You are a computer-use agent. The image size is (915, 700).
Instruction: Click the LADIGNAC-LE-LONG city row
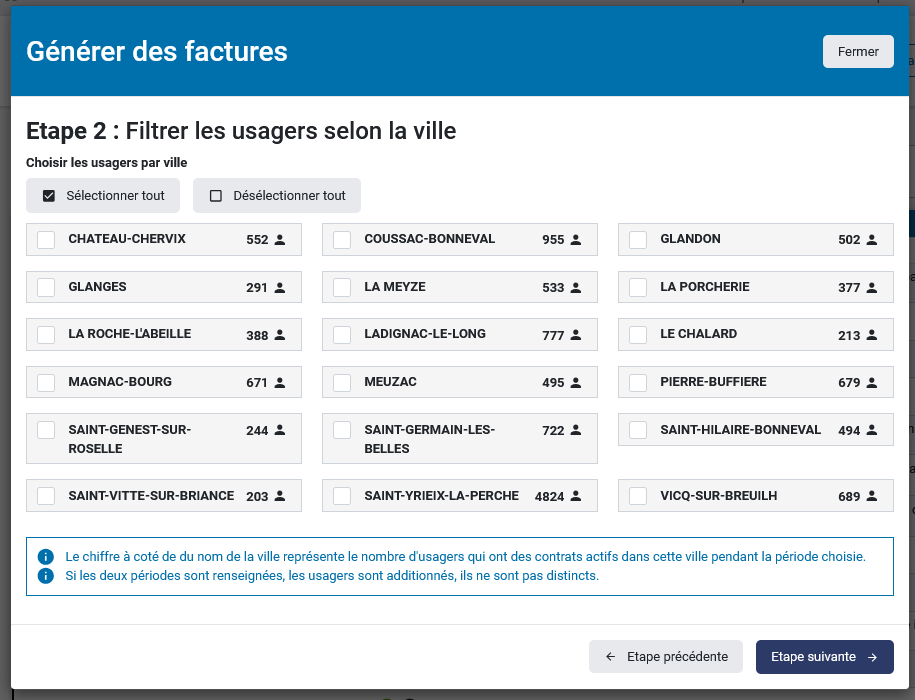(459, 335)
